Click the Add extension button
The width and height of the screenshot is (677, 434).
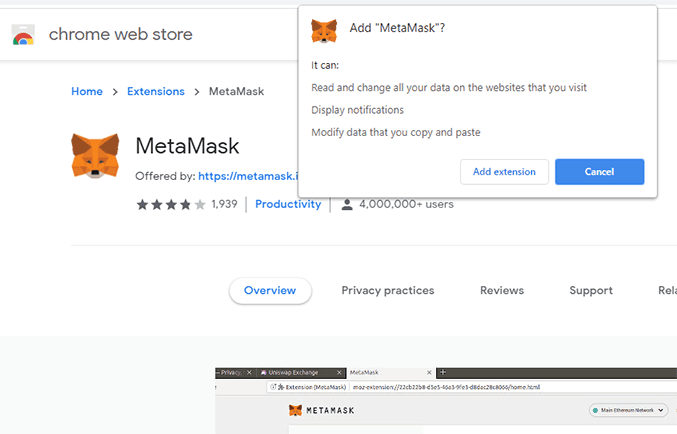[x=504, y=172]
